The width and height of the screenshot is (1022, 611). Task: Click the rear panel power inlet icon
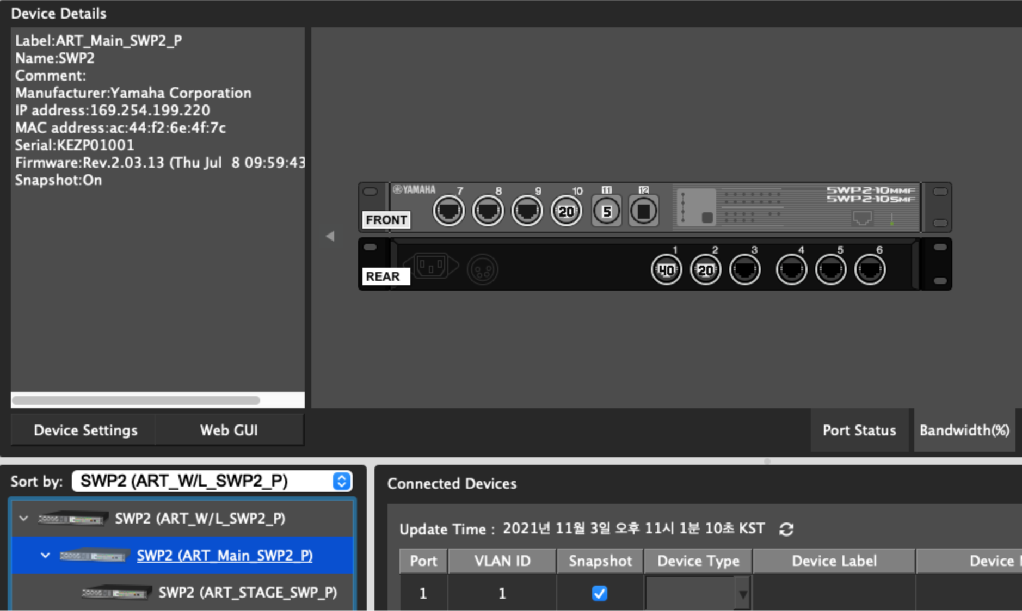431,266
